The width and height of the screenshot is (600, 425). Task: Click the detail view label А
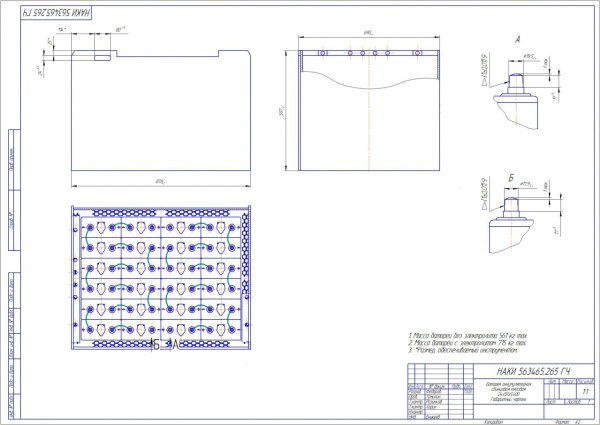click(516, 40)
